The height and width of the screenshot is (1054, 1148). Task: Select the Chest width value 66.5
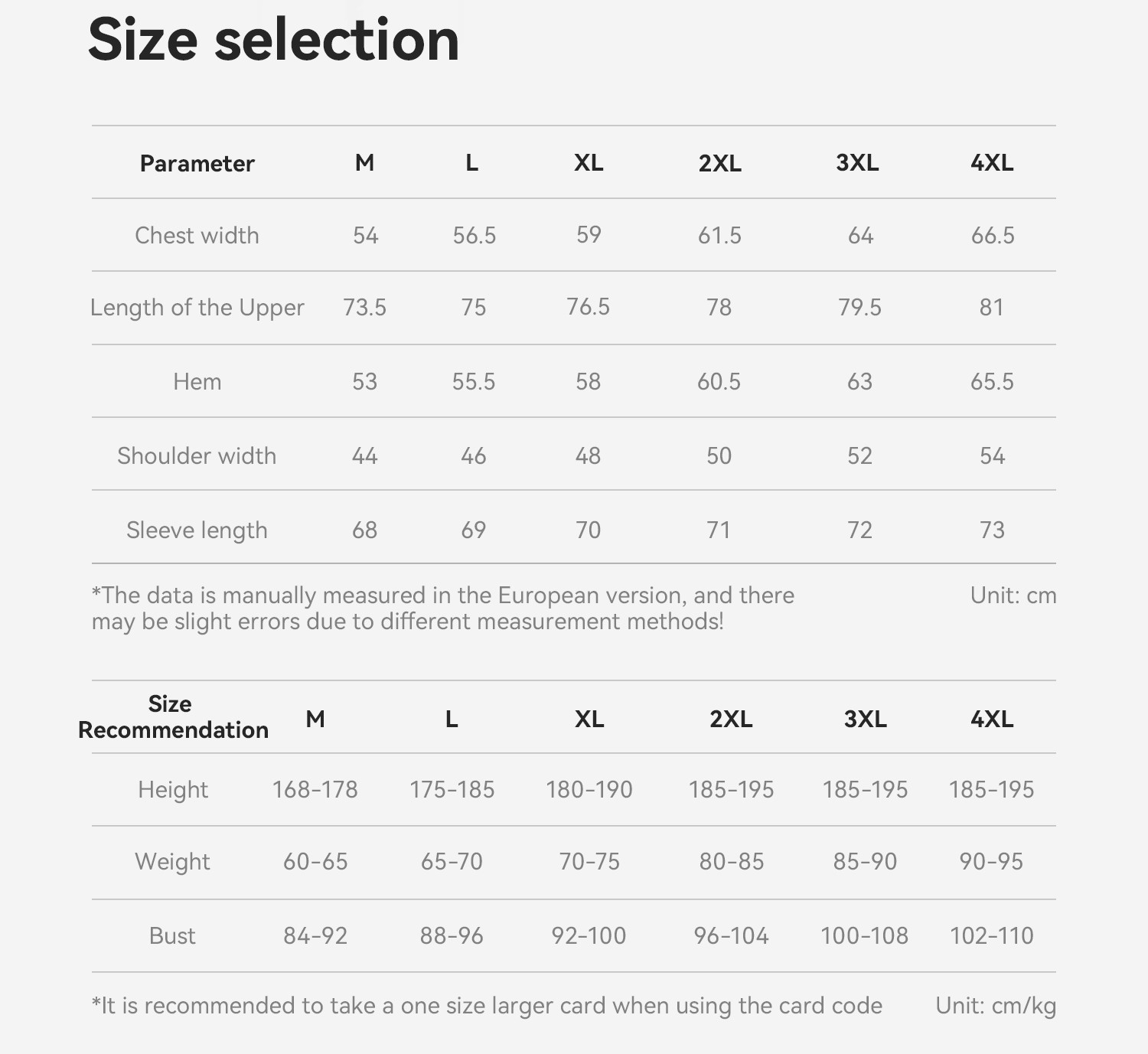click(992, 236)
